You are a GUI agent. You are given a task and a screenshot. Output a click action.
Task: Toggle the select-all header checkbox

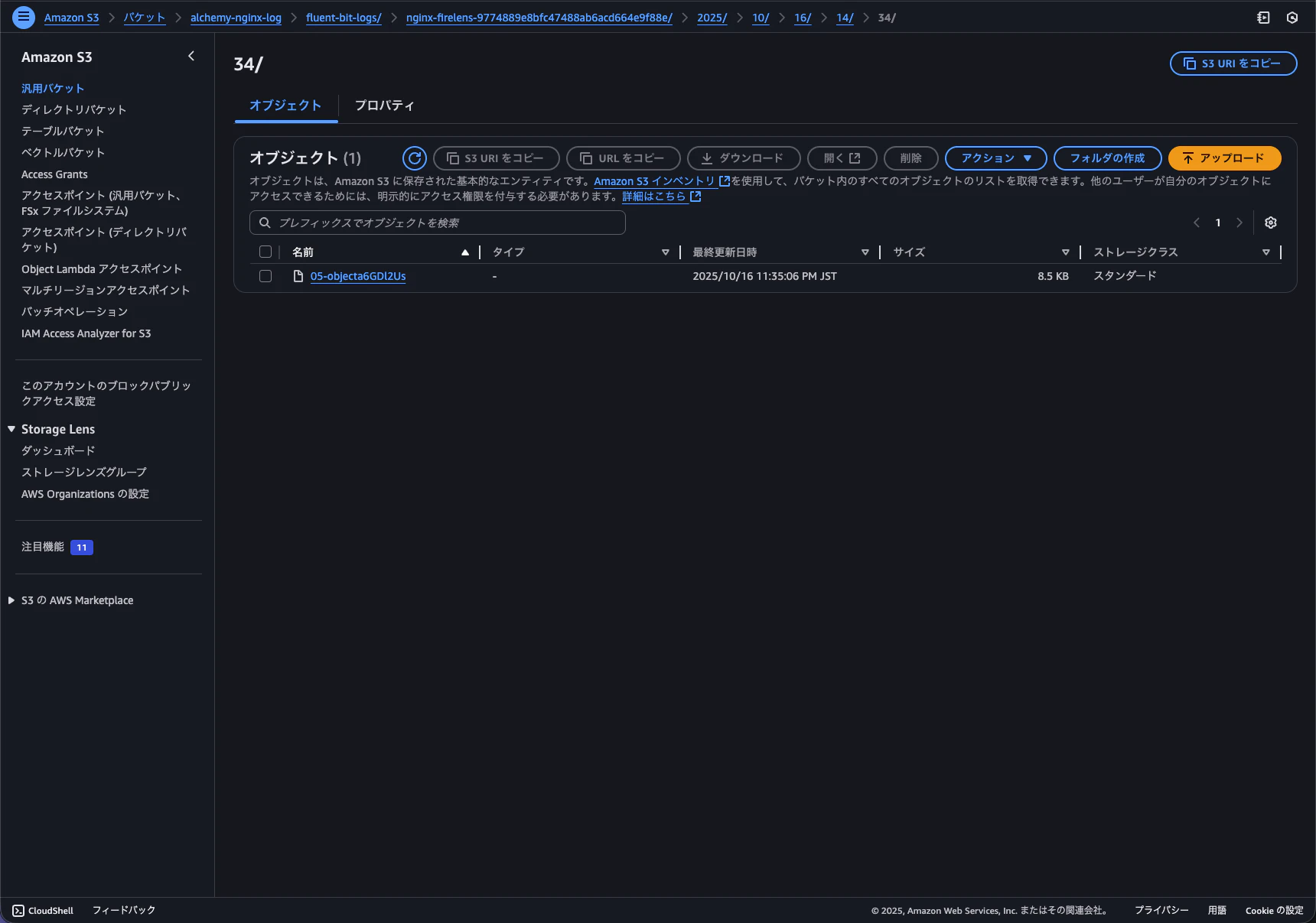(265, 252)
